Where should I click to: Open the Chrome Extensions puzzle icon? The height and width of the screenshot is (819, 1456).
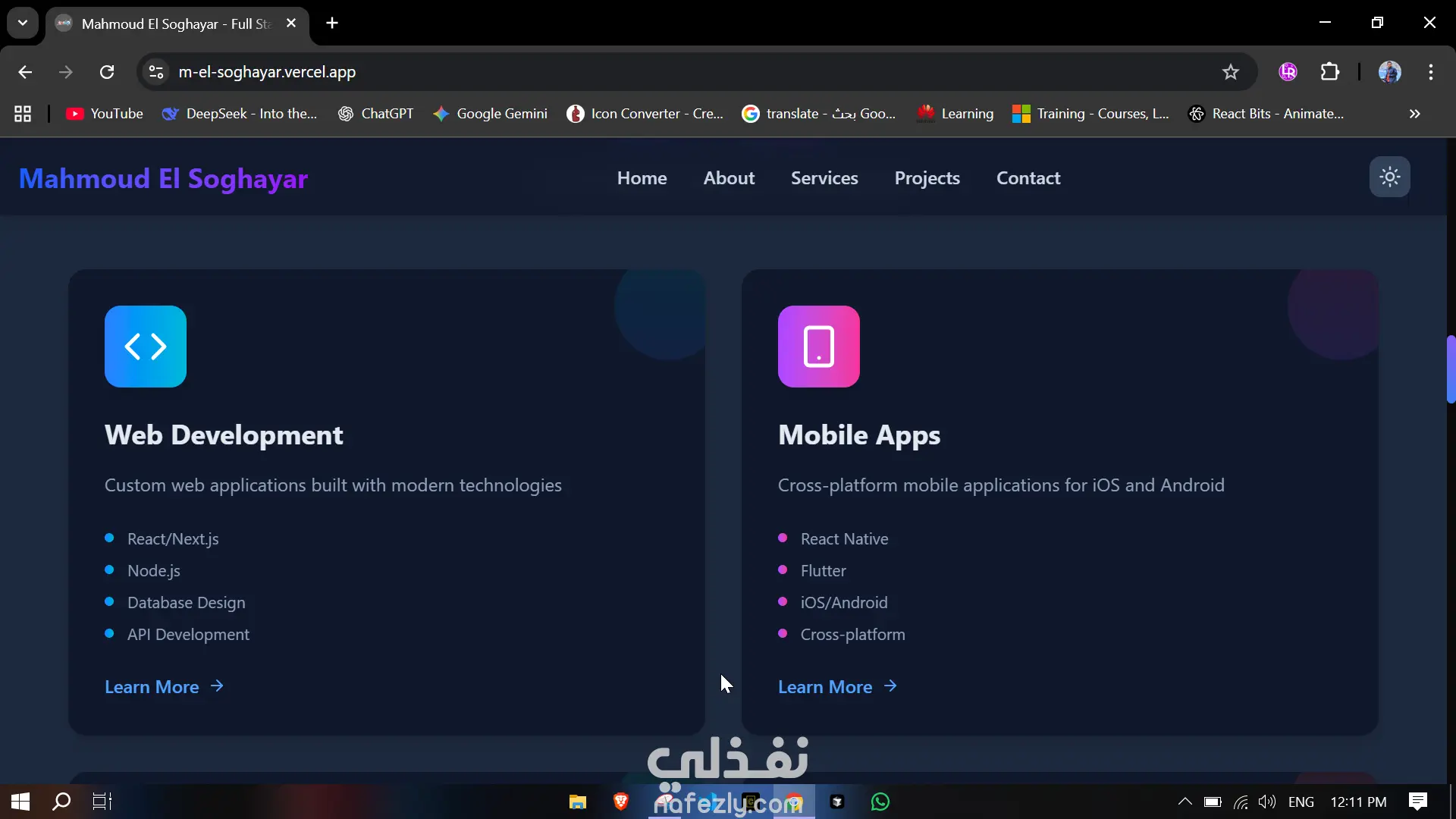(x=1330, y=72)
